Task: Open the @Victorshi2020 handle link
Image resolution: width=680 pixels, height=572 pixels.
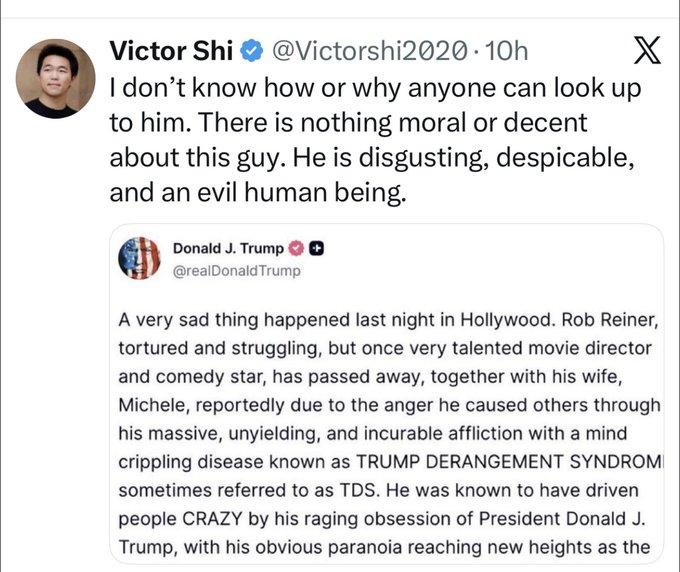Action: pyautogui.click(x=369, y=49)
